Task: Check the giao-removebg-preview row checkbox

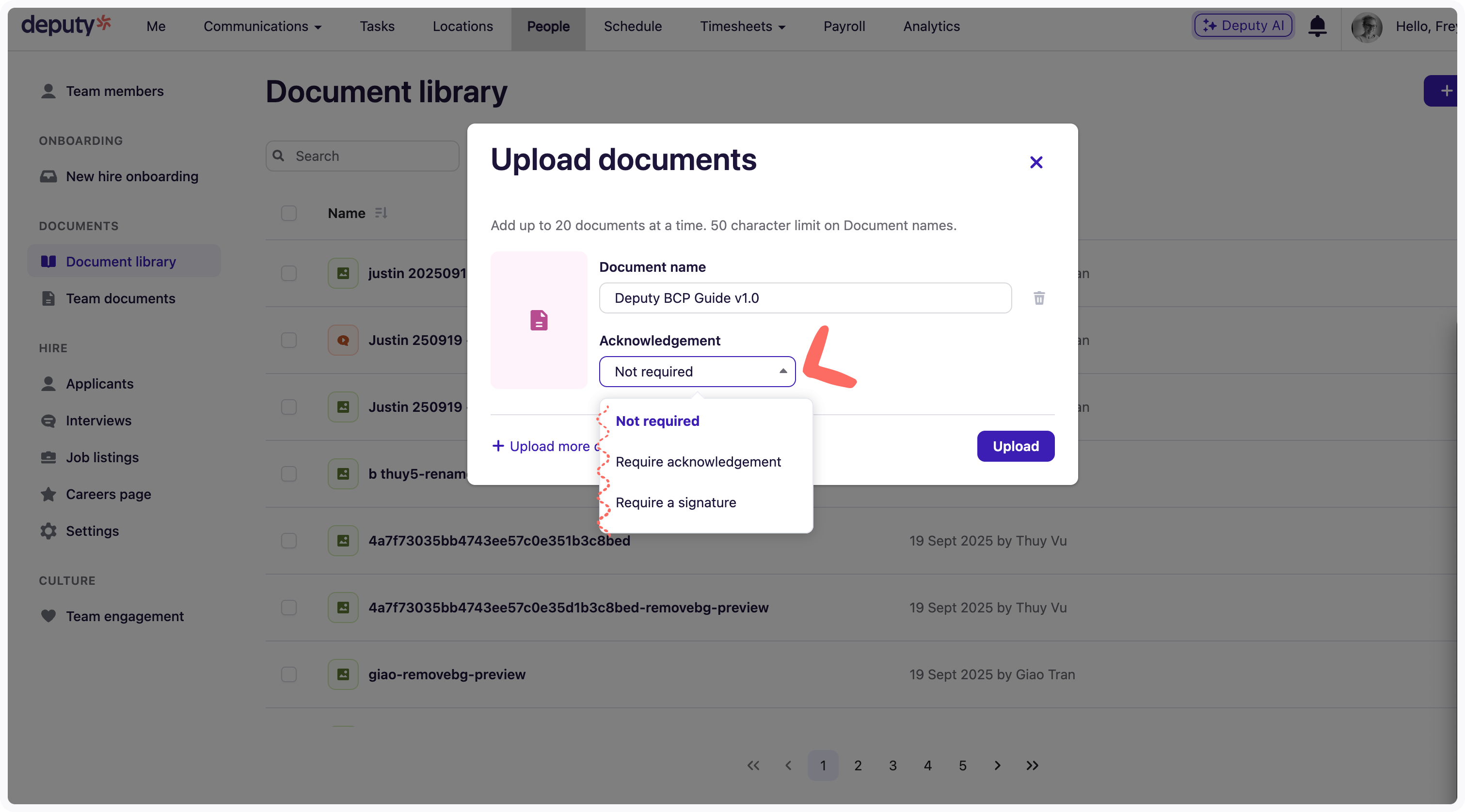Action: click(289, 674)
